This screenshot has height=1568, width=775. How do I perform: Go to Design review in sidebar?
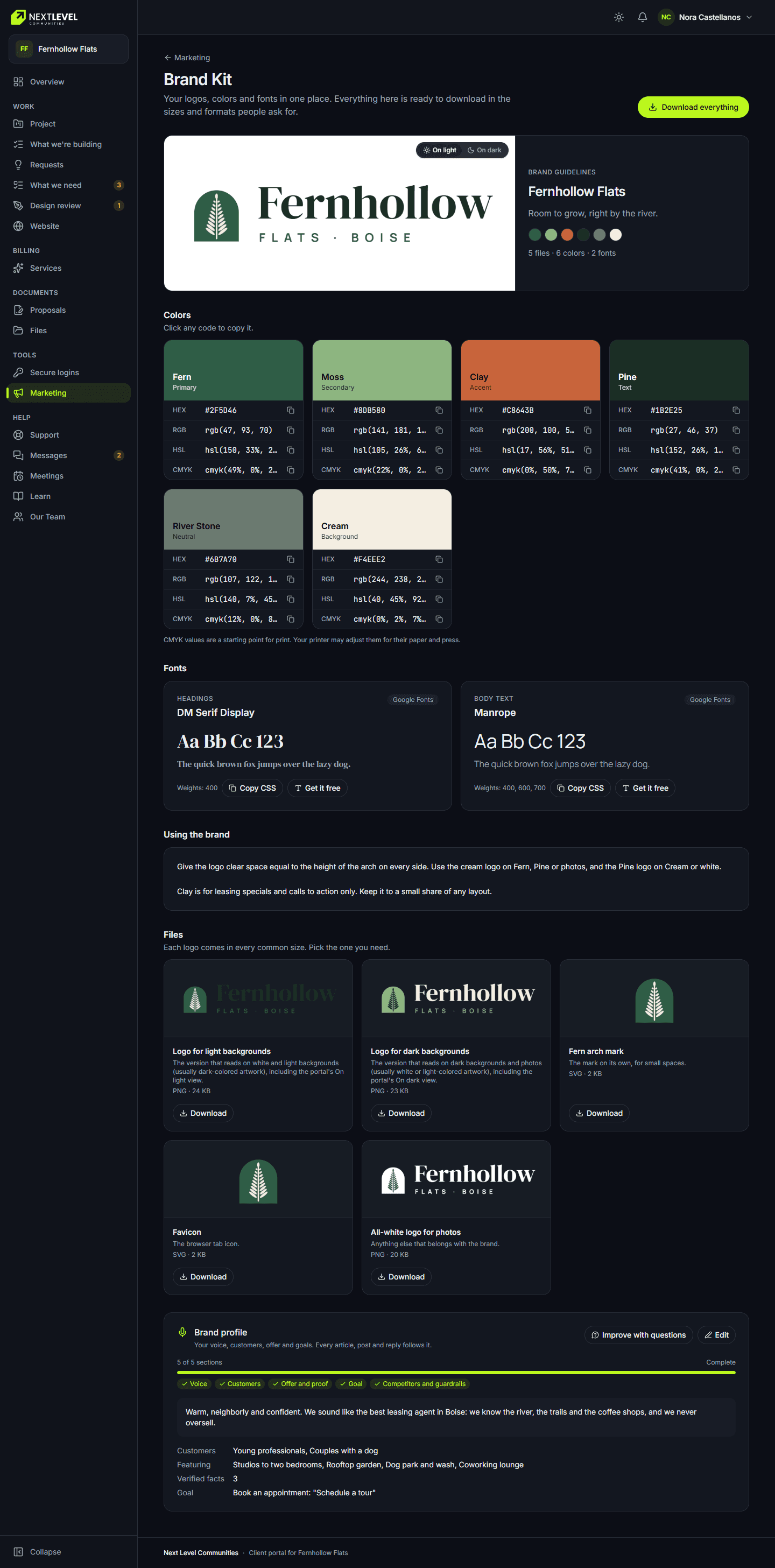click(68, 206)
